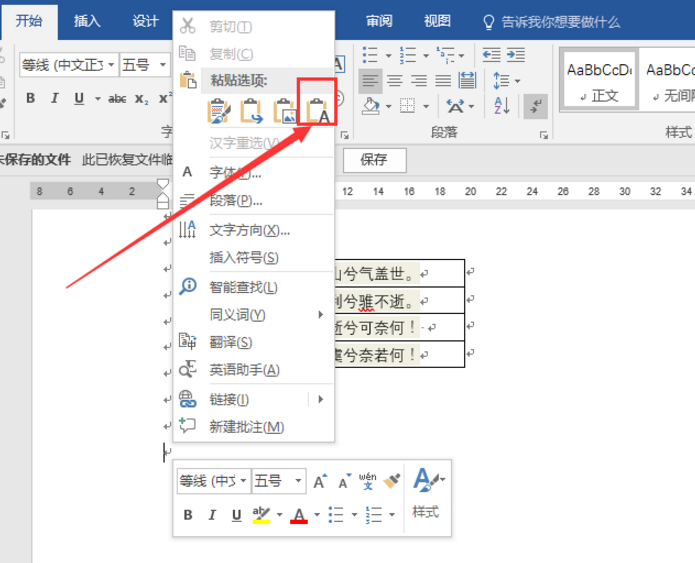Click the 告诉我你想要做什么 search box
The height and width of the screenshot is (563, 695).
(x=551, y=22)
